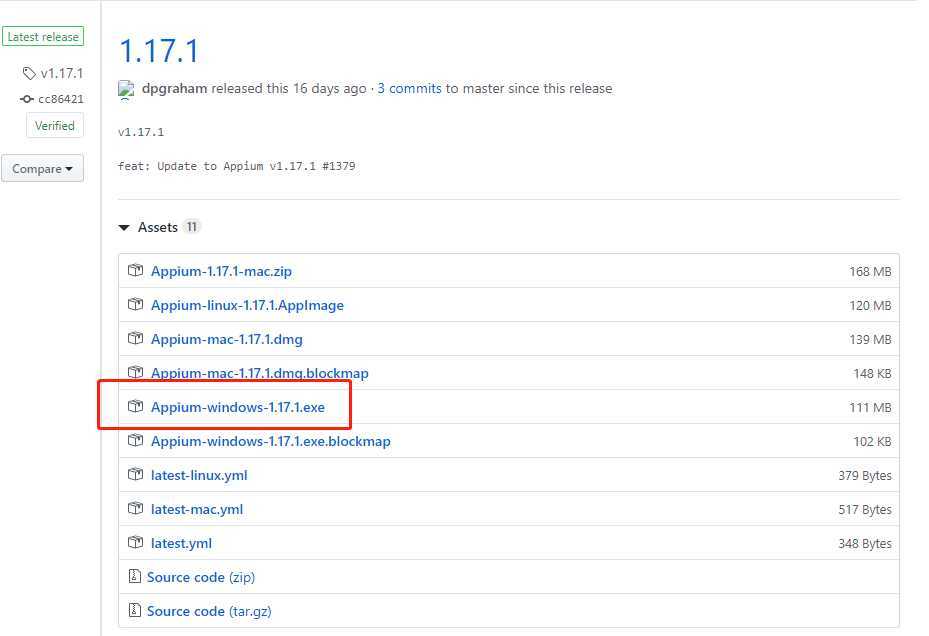Download Appium-mac-1.17.1.dmg.blockmap
Screen dimensions: 929x636
pos(260,373)
